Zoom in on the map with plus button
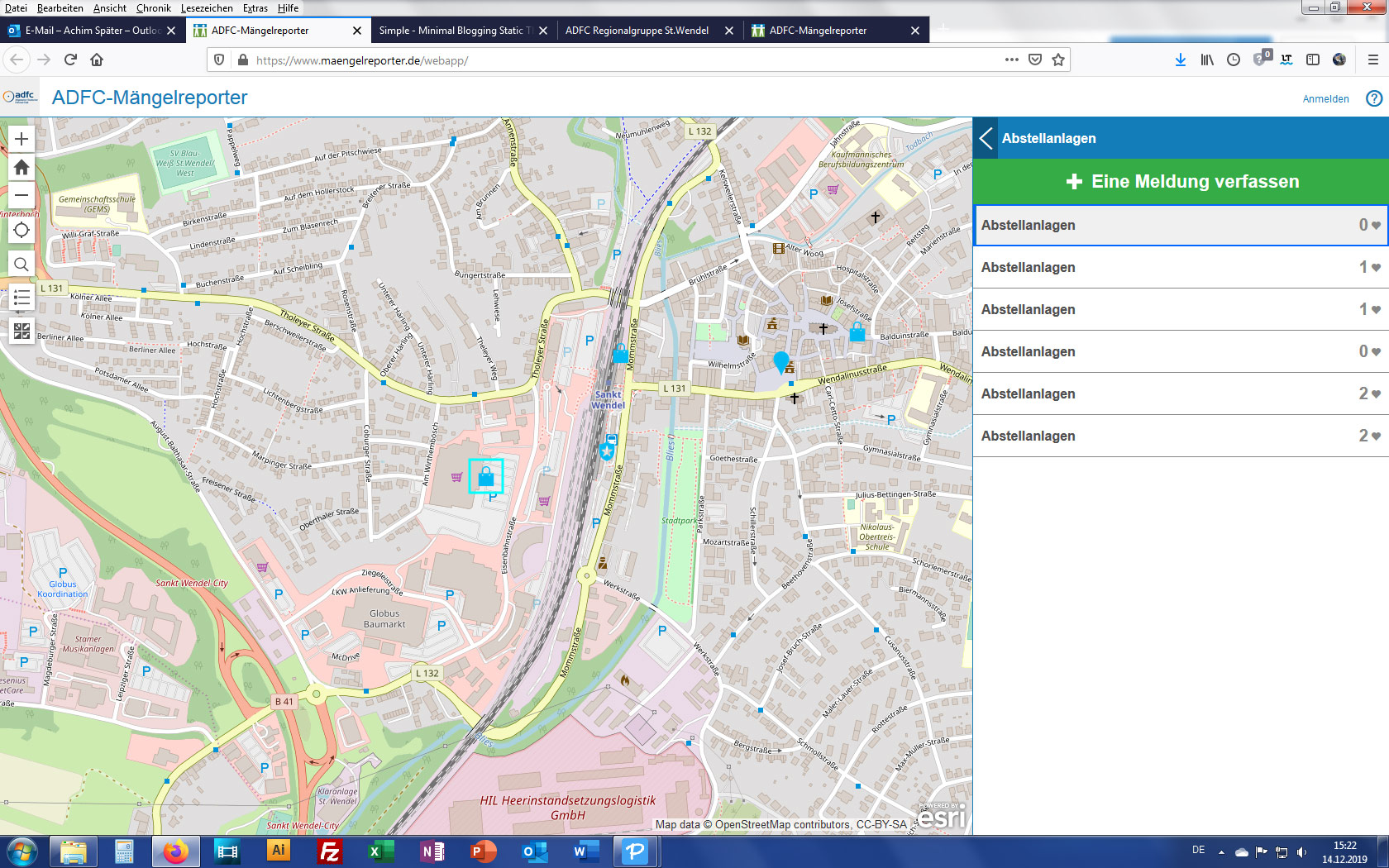 pos(21,139)
